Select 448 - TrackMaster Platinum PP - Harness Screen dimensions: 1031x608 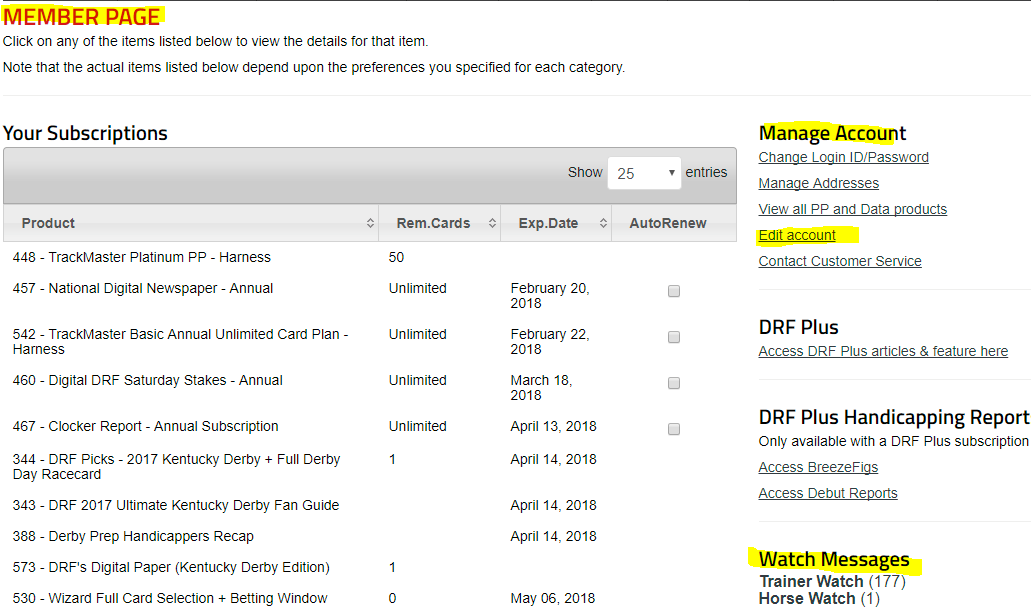click(x=141, y=257)
